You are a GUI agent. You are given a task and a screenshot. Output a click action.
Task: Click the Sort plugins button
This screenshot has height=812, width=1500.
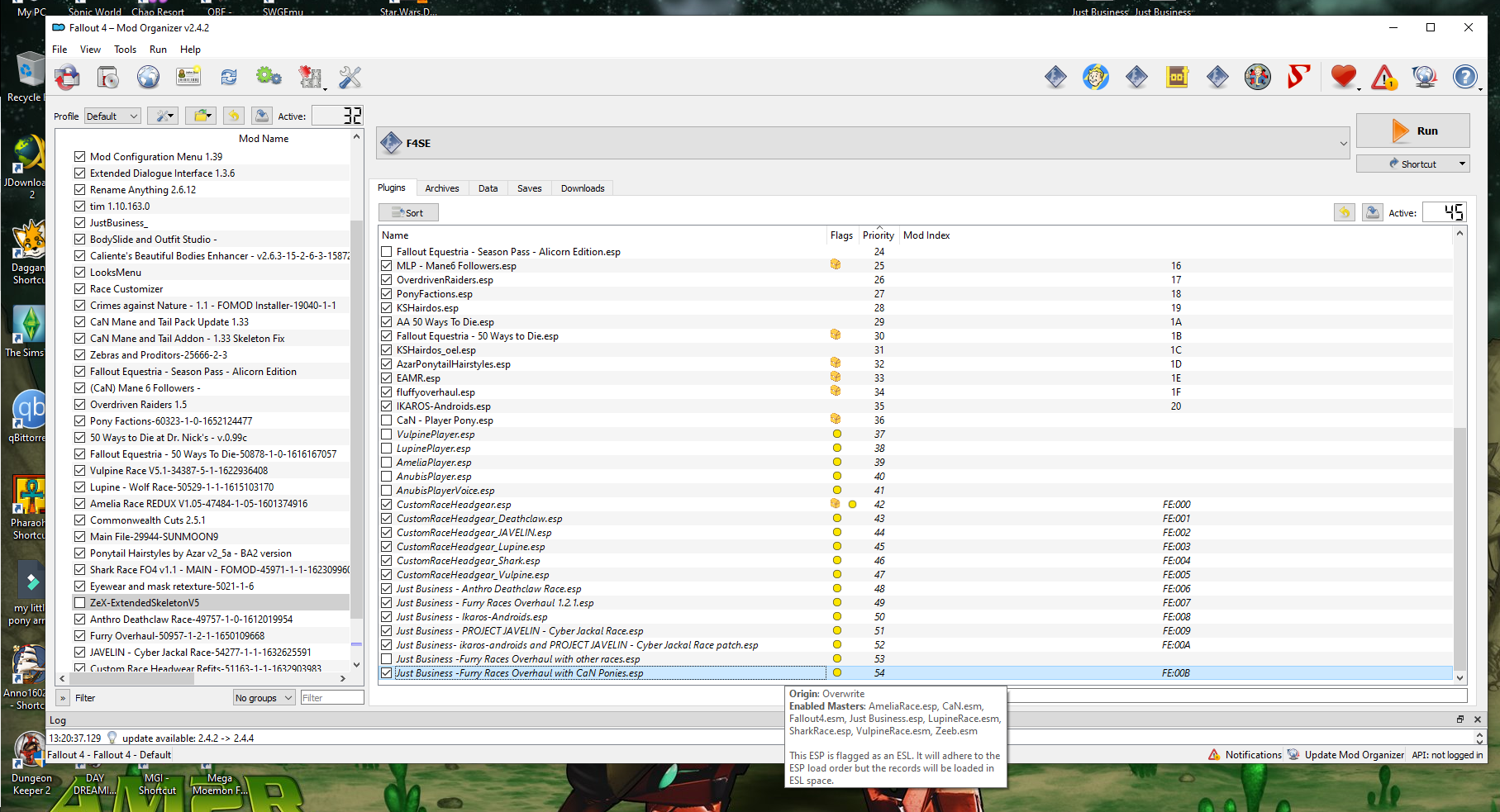(408, 212)
